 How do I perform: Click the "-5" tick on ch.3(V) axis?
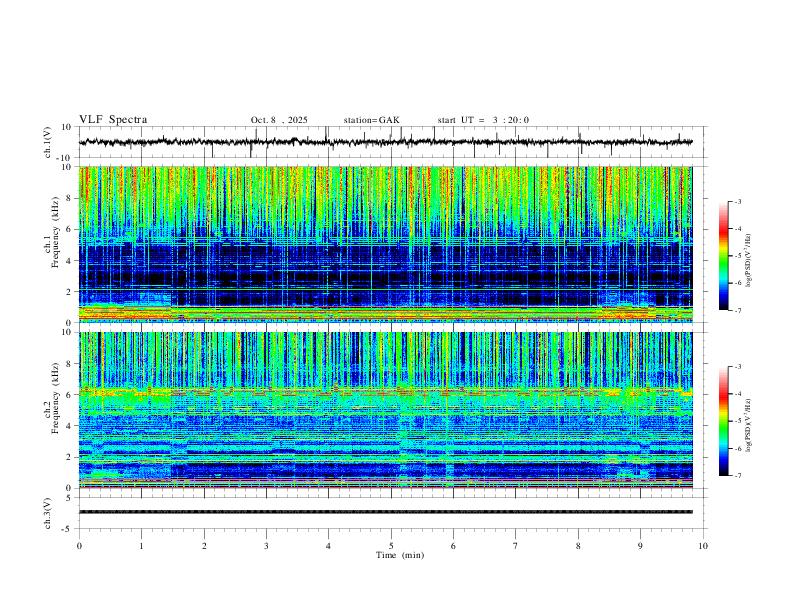67,529
